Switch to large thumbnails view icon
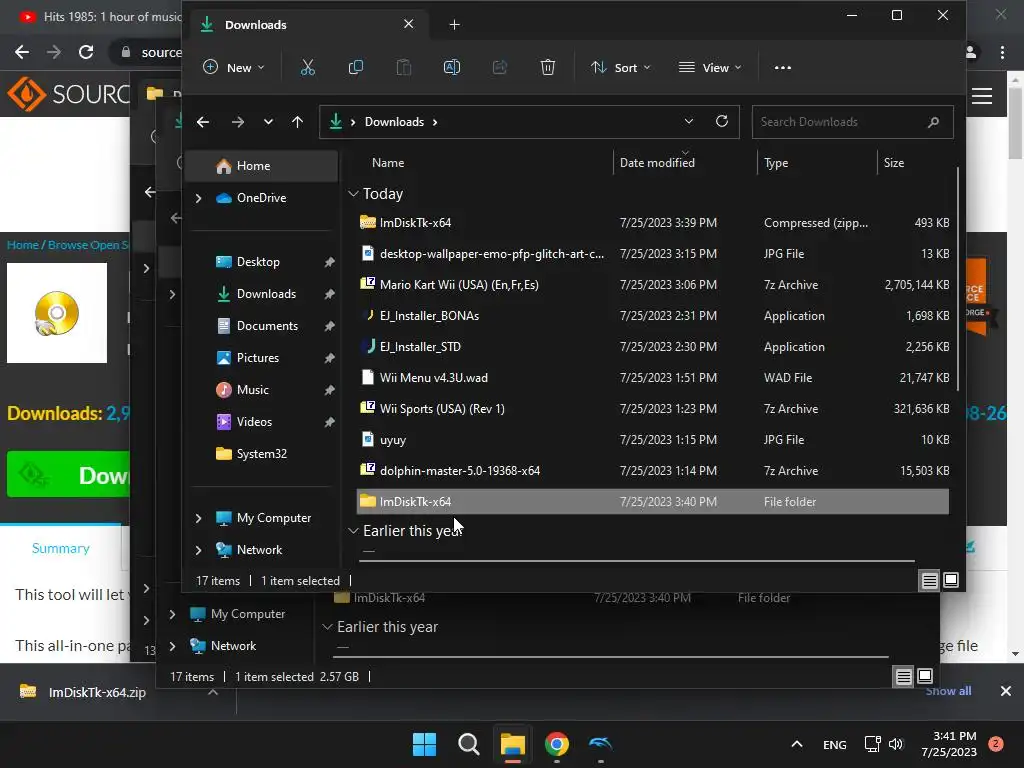Image resolution: width=1024 pixels, height=768 pixels. tap(951, 580)
